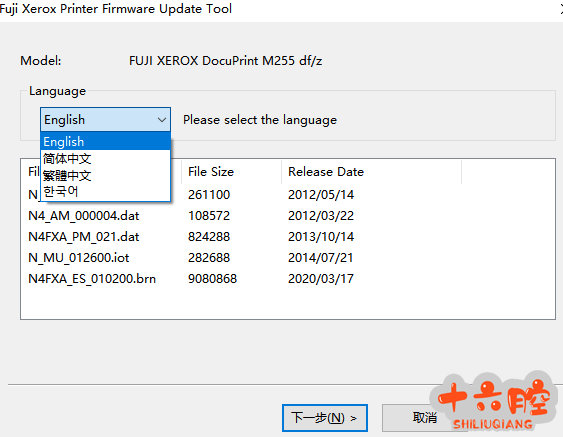This screenshot has height=437, width=563.
Task: Click the file size value 9080868
Action: [x=213, y=279]
